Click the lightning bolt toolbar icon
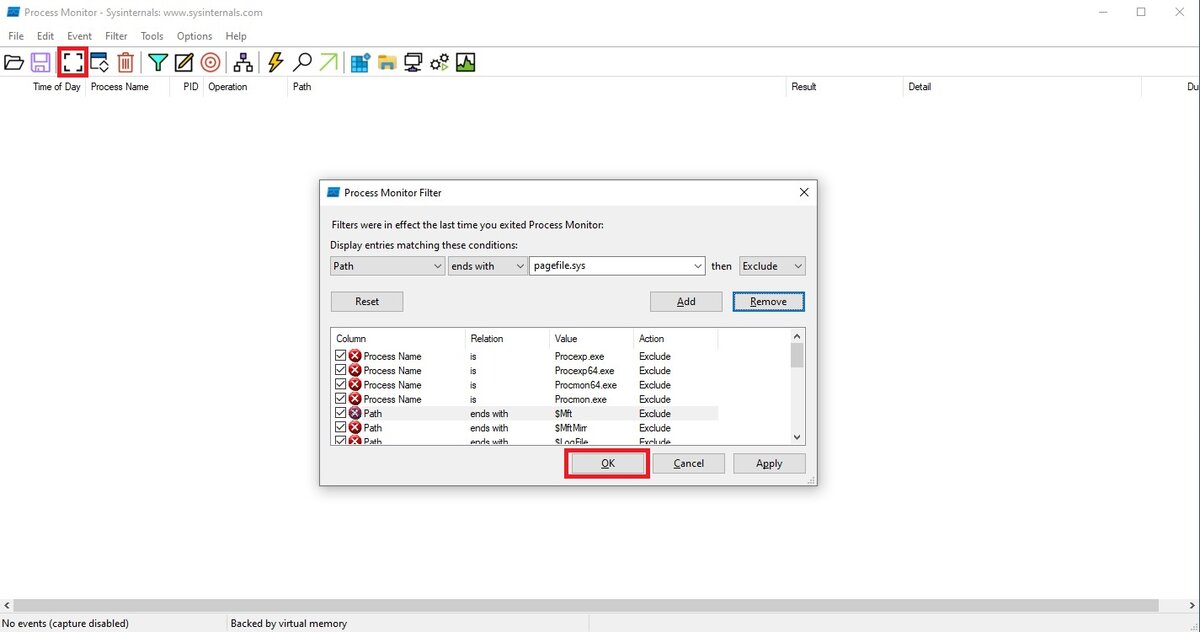1200x632 pixels. (276, 63)
